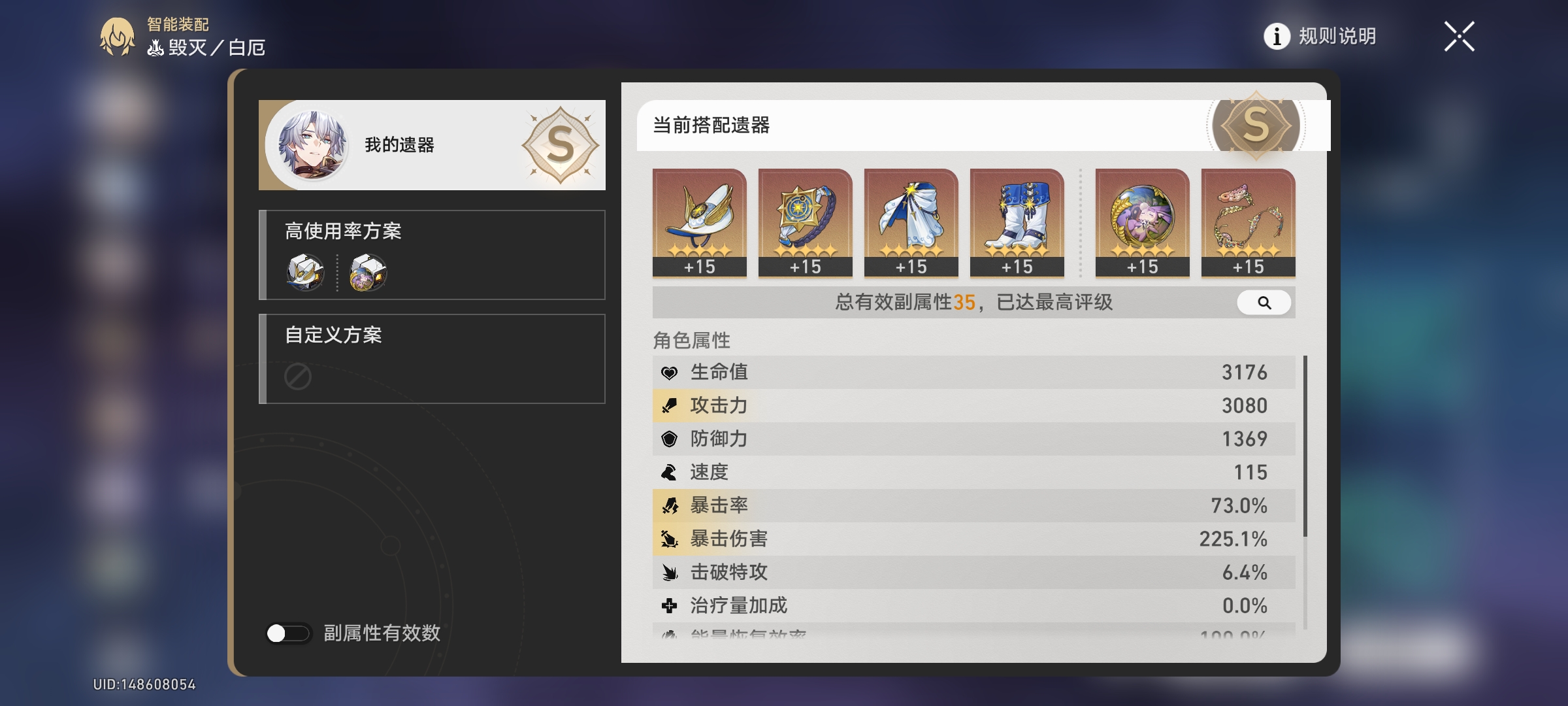Close the 智能装配 panel with X
The height and width of the screenshot is (706, 1568).
tap(1459, 36)
